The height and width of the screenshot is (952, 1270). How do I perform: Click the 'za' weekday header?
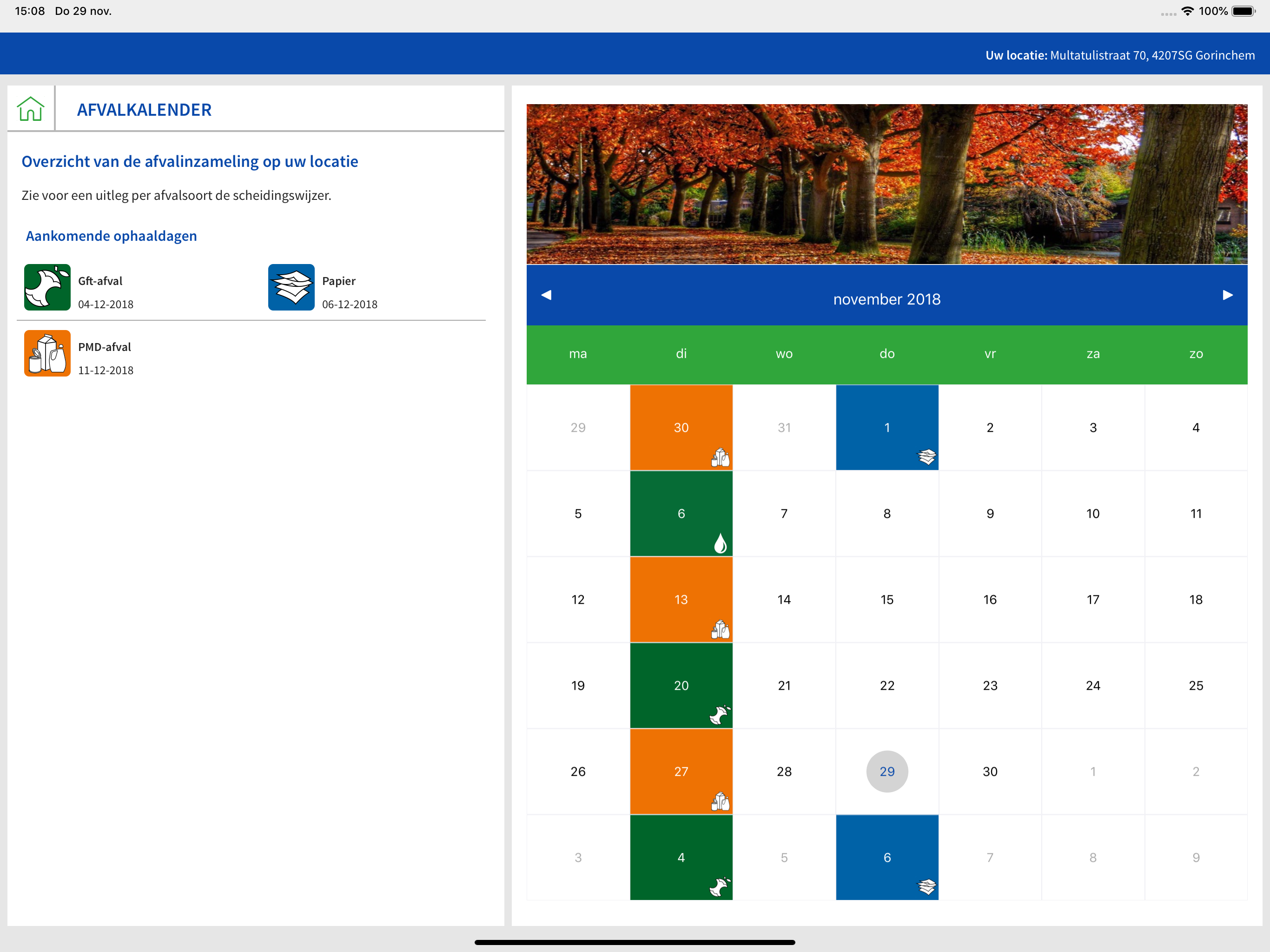tap(1092, 354)
